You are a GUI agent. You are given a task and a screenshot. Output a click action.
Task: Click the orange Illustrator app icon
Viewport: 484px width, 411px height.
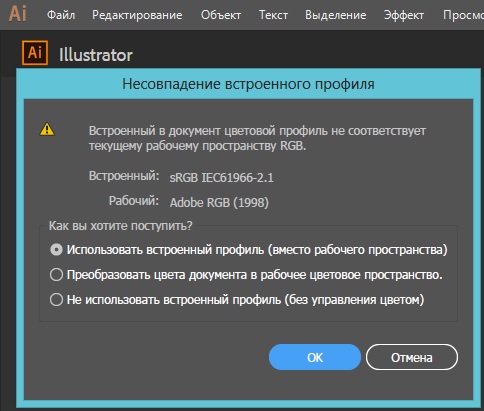35,53
